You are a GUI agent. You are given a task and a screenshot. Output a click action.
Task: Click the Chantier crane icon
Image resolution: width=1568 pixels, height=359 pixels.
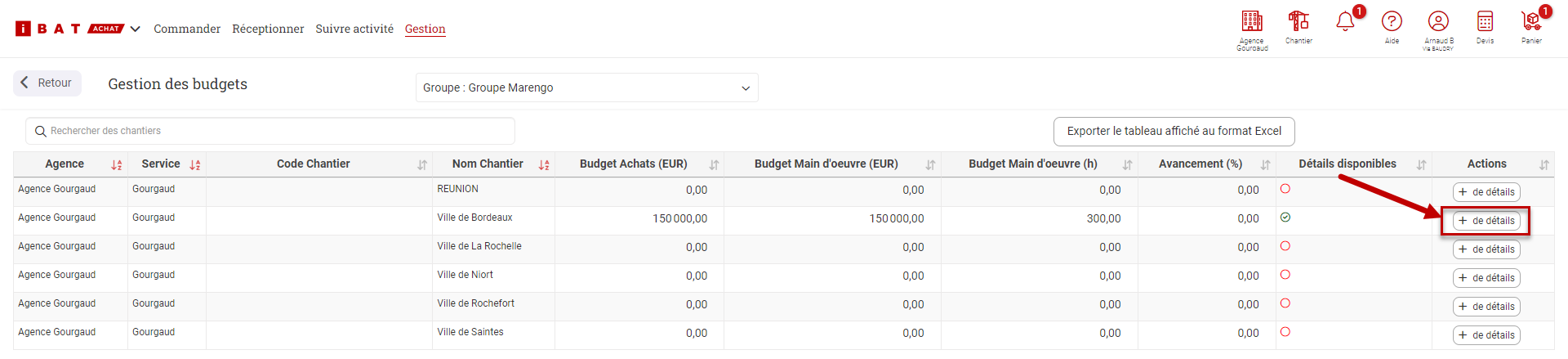[1298, 22]
